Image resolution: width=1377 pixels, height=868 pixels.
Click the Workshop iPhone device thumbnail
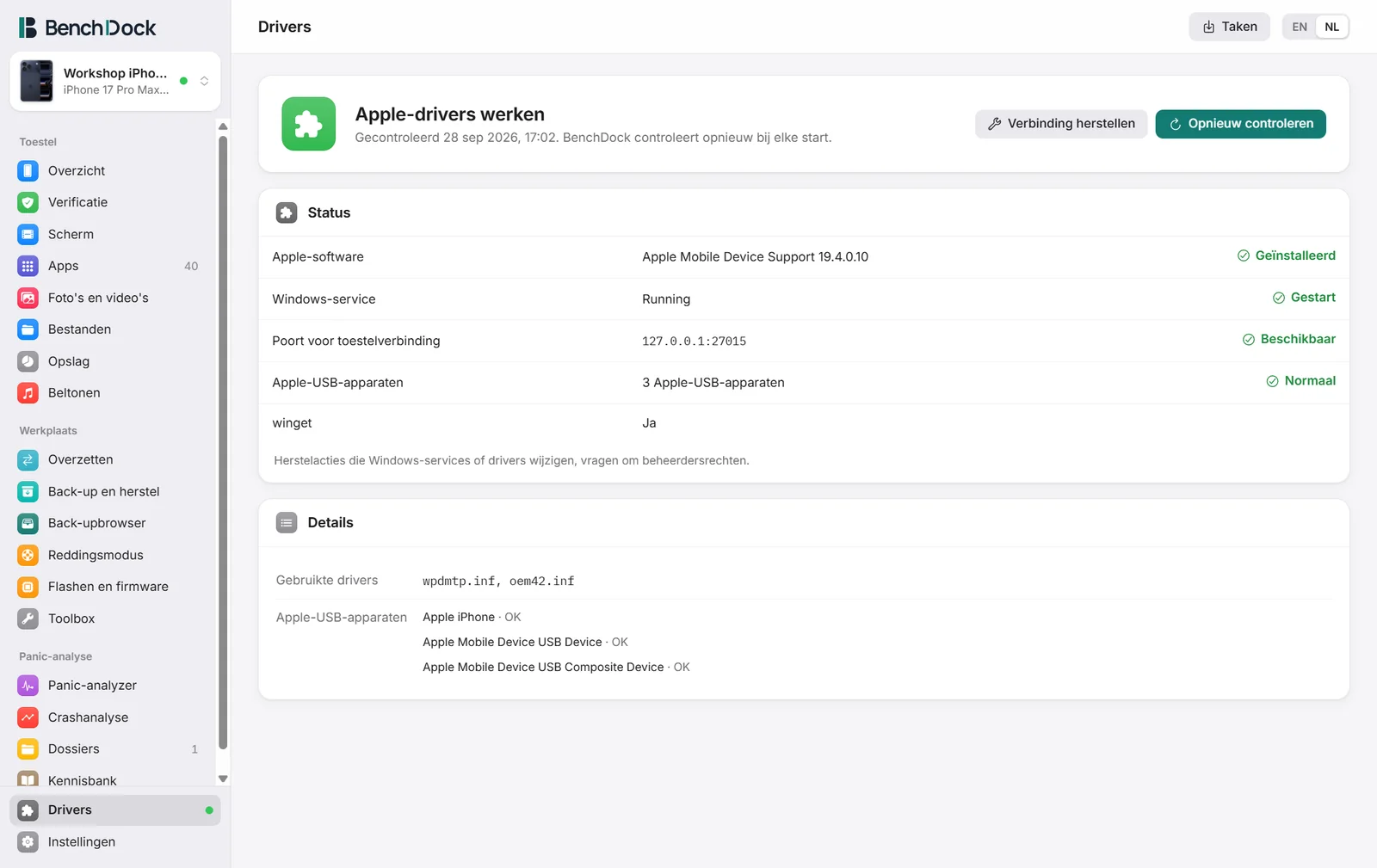pos(36,81)
